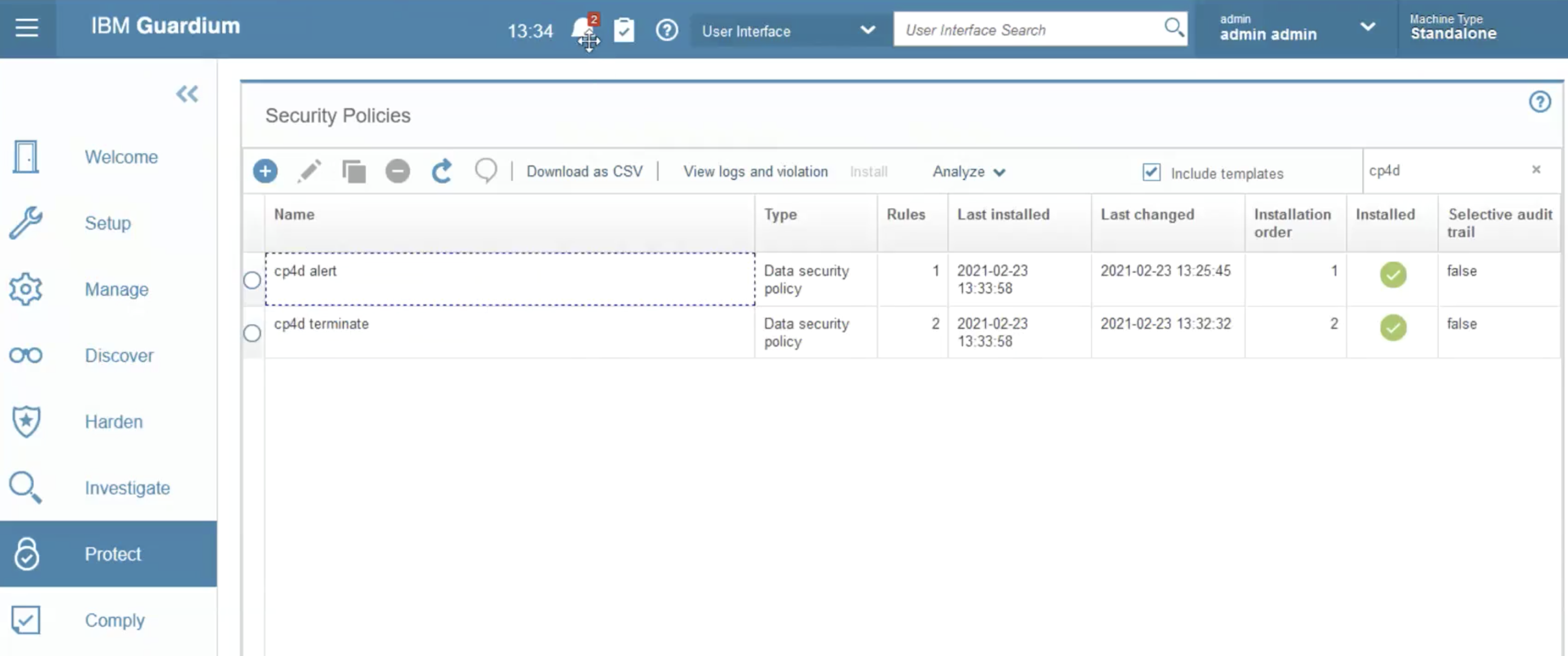Go to the Investigate section
This screenshot has width=1568, height=656.
(x=127, y=488)
